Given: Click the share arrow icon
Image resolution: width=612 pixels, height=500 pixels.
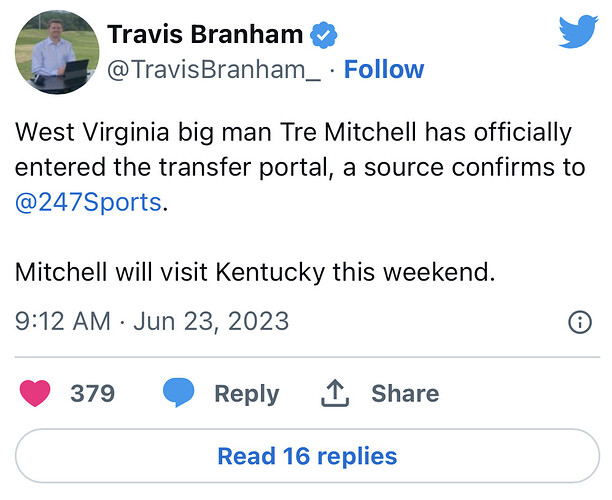Looking at the screenshot, I should pyautogui.click(x=334, y=394).
